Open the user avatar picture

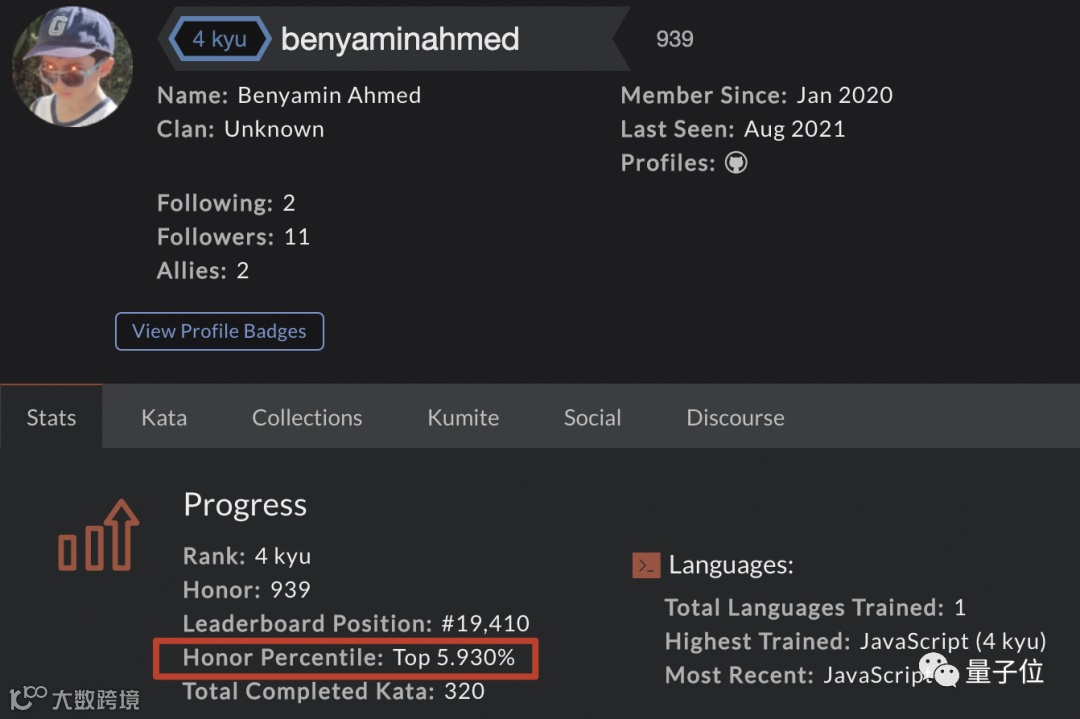tap(72, 67)
